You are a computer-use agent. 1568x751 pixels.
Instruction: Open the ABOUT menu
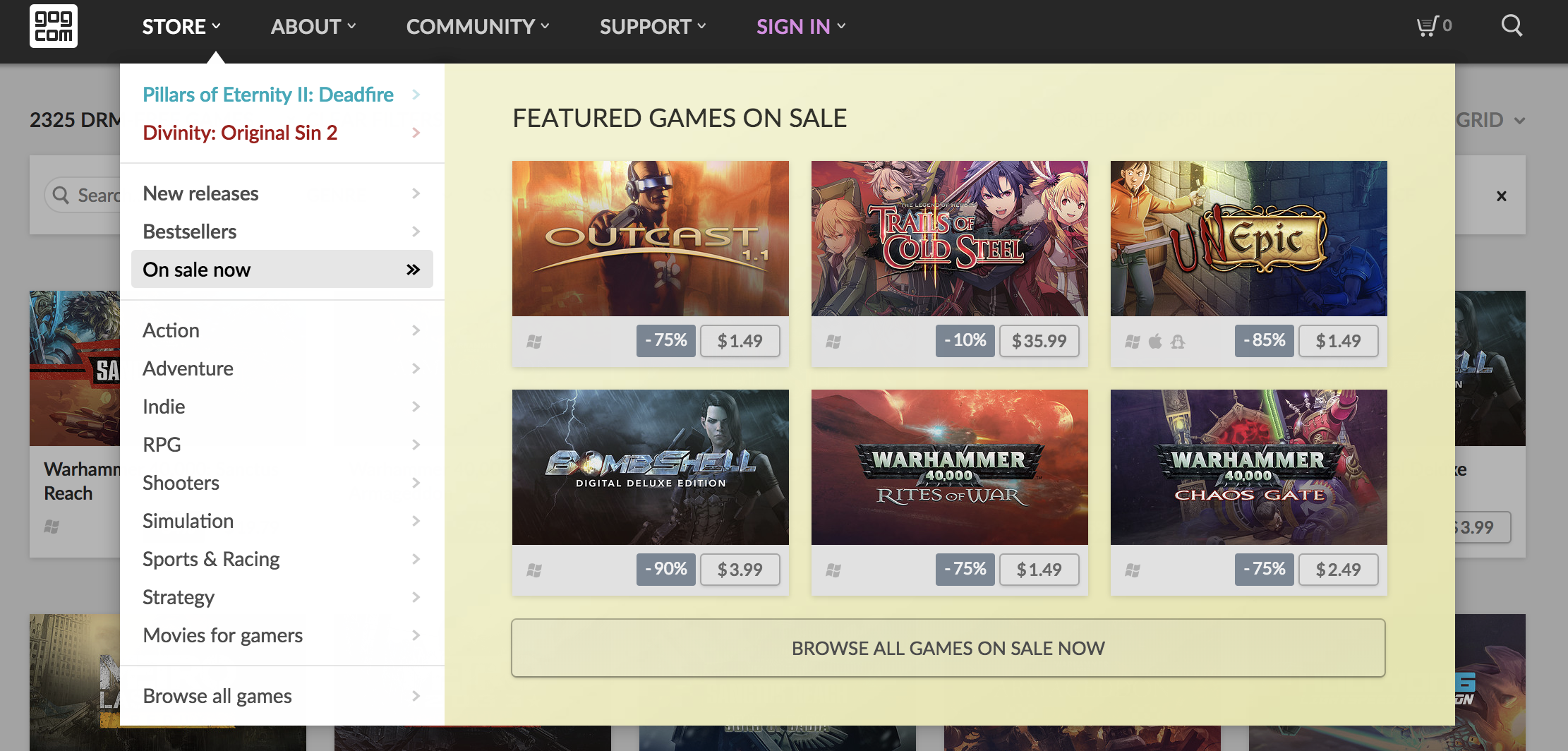pyautogui.click(x=313, y=27)
